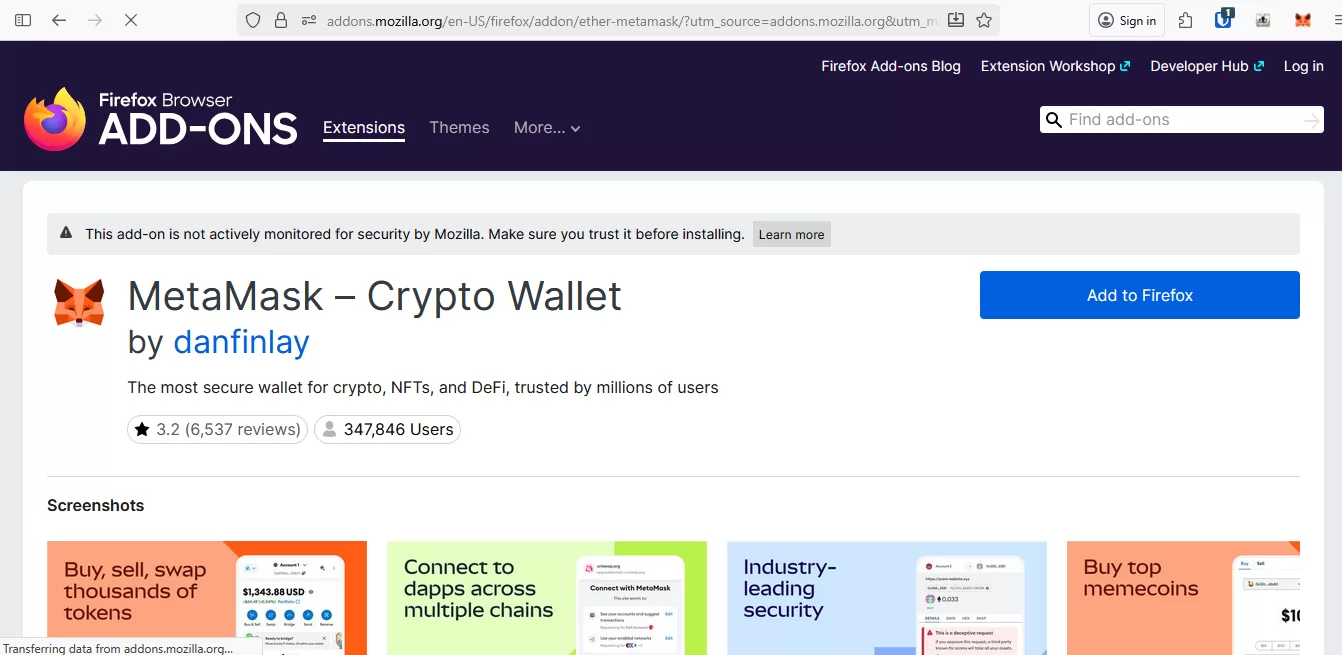
Task: Bookmark this page via the star icon
Action: 985,19
